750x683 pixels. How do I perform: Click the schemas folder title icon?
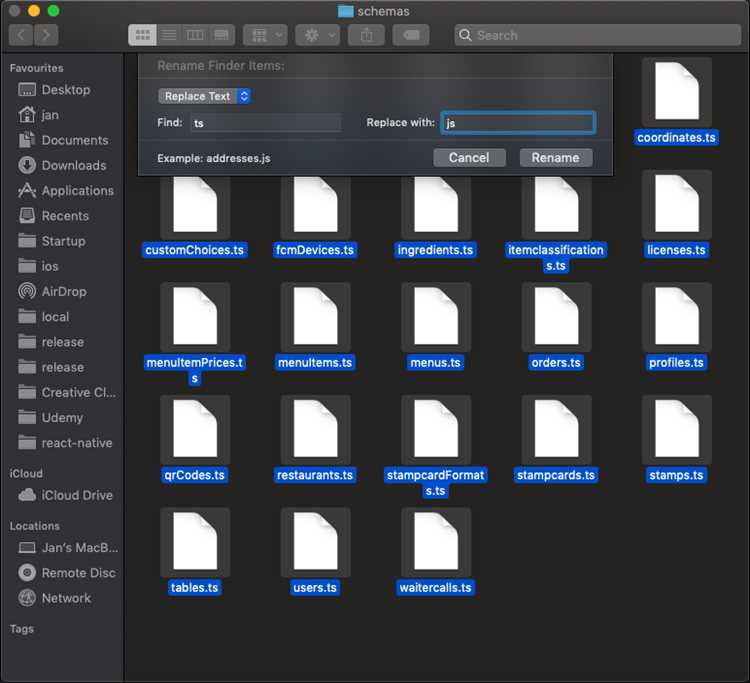tap(345, 11)
